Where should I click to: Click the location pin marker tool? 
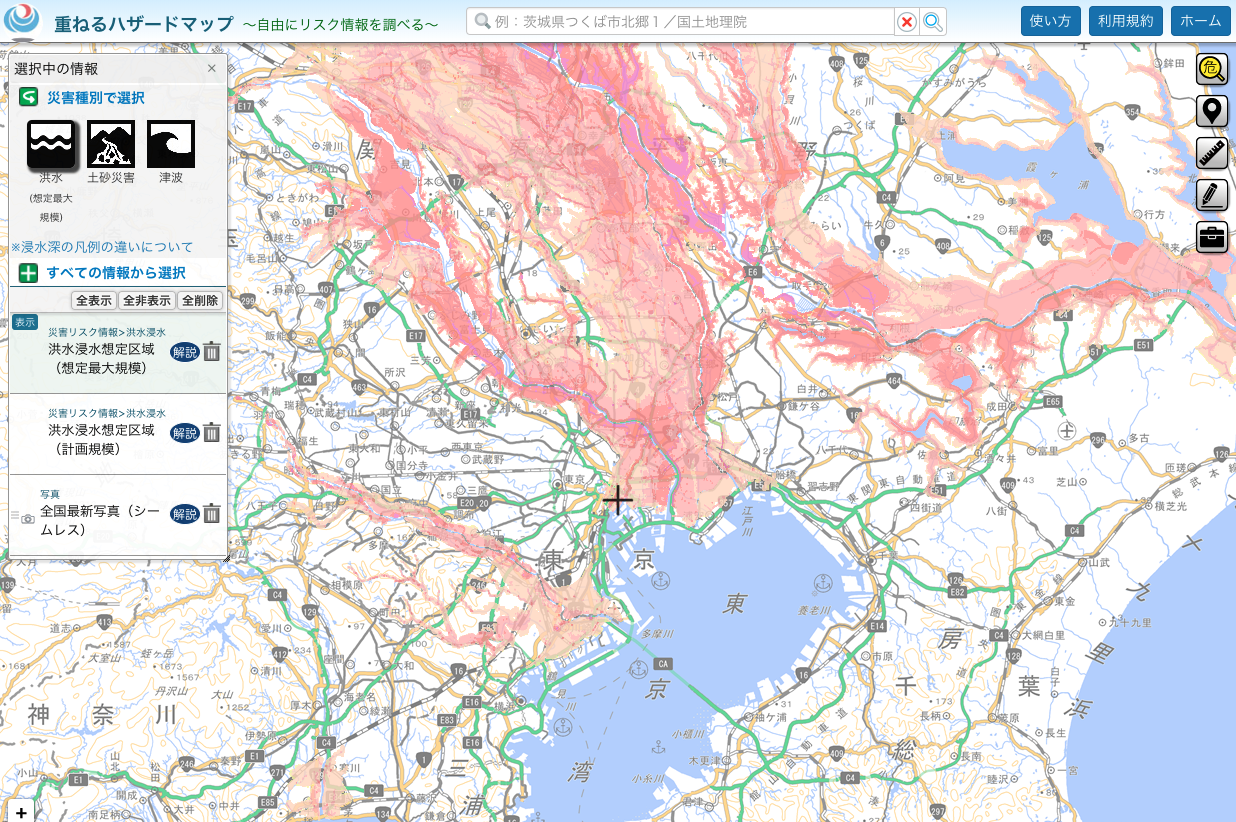(x=1212, y=111)
